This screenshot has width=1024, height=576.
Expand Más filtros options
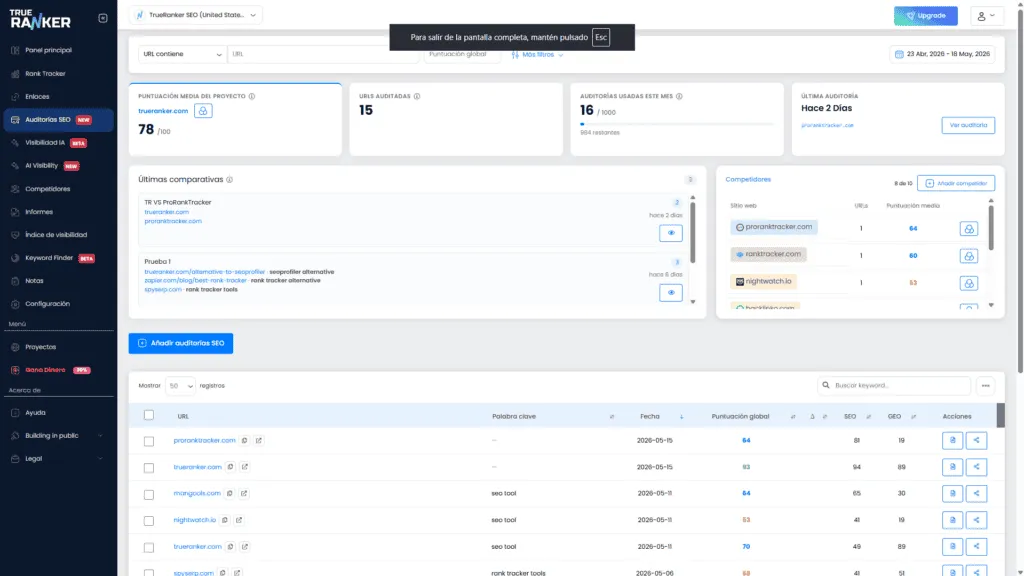coord(537,55)
